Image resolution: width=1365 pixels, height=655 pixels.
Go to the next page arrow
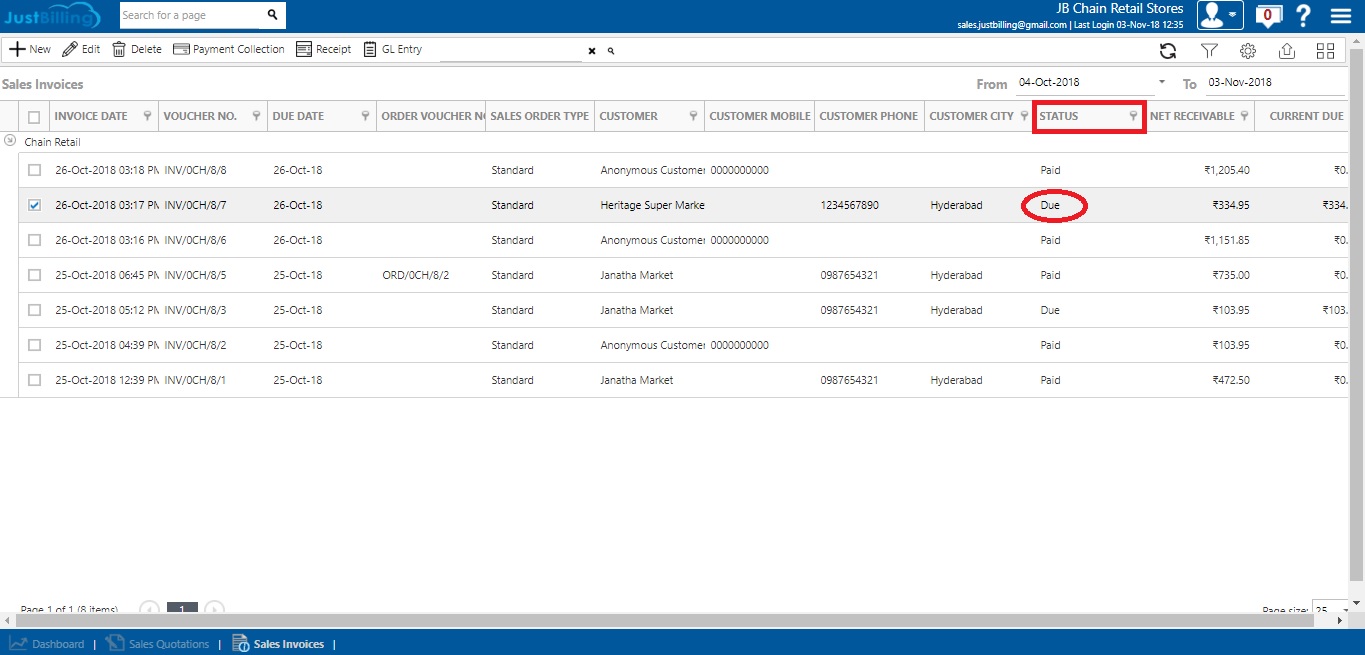click(214, 609)
